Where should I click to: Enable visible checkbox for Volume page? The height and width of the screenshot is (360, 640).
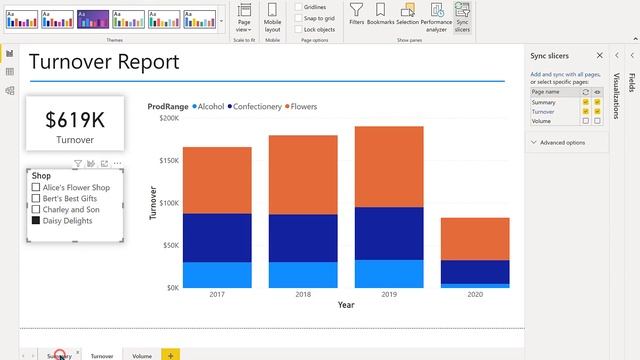[597, 121]
